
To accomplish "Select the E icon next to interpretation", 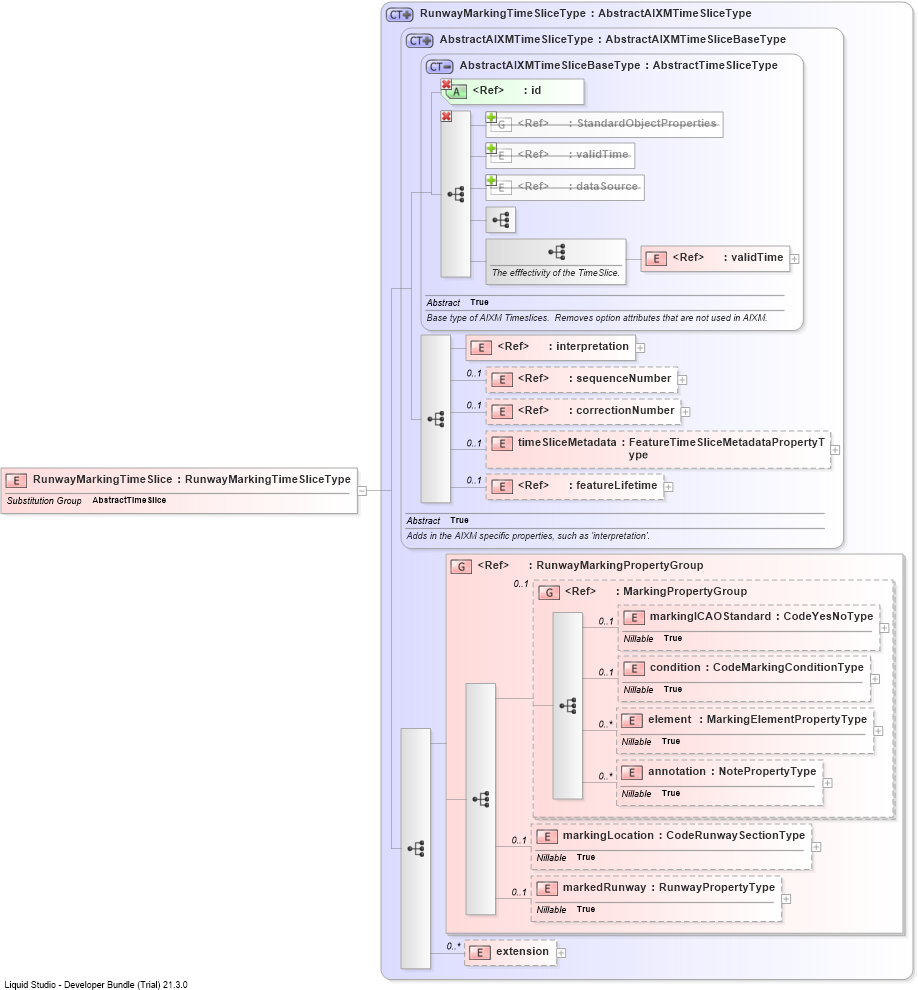I will [481, 347].
